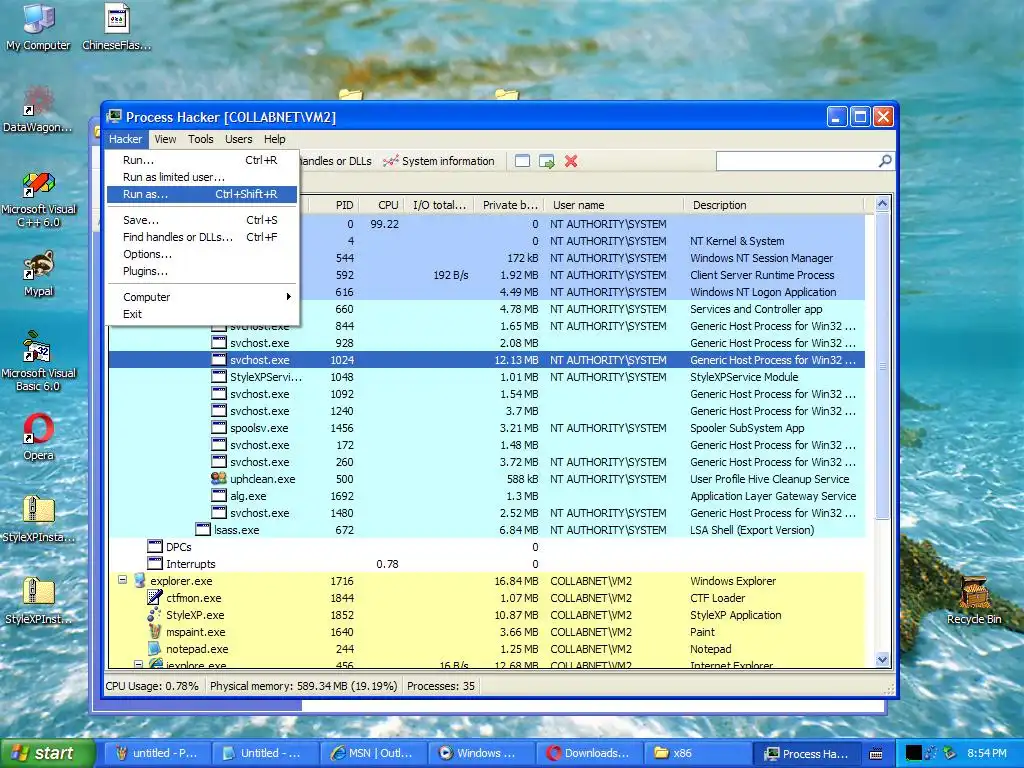
Task: Select the ChineseFlas... desktop icon
Action: (x=117, y=27)
